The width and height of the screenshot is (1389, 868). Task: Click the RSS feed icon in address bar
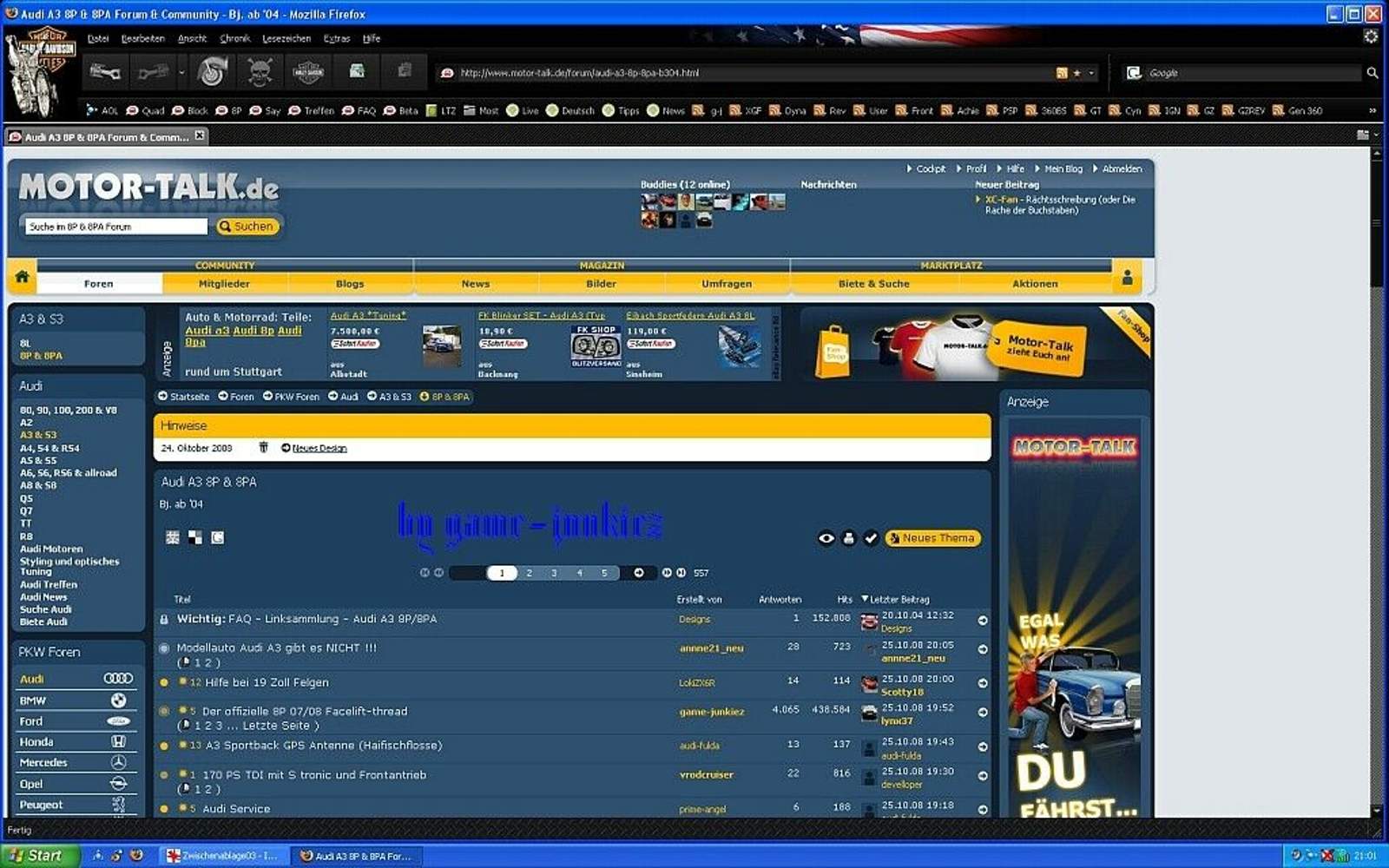click(x=1061, y=73)
